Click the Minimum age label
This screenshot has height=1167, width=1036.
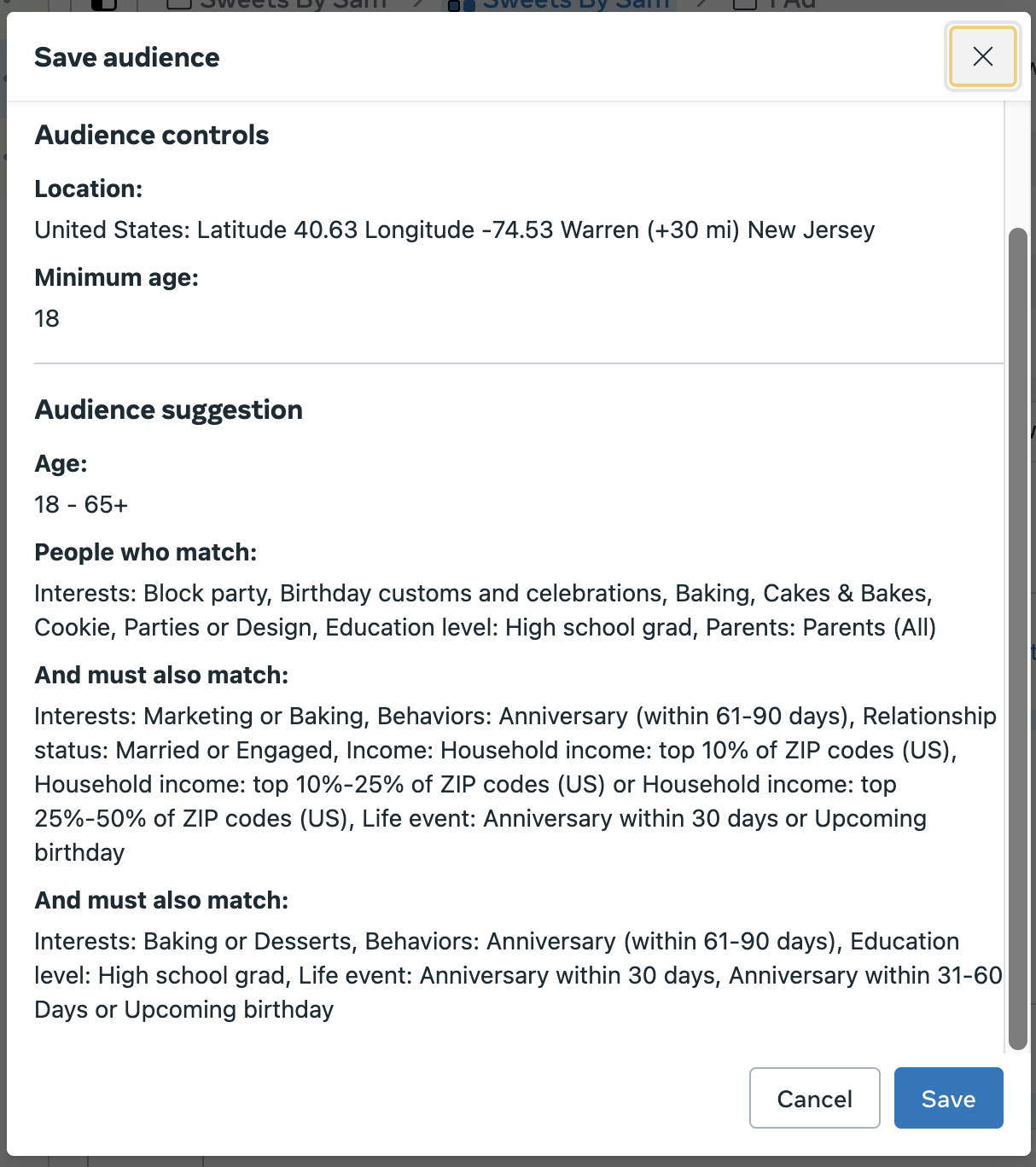(116, 277)
